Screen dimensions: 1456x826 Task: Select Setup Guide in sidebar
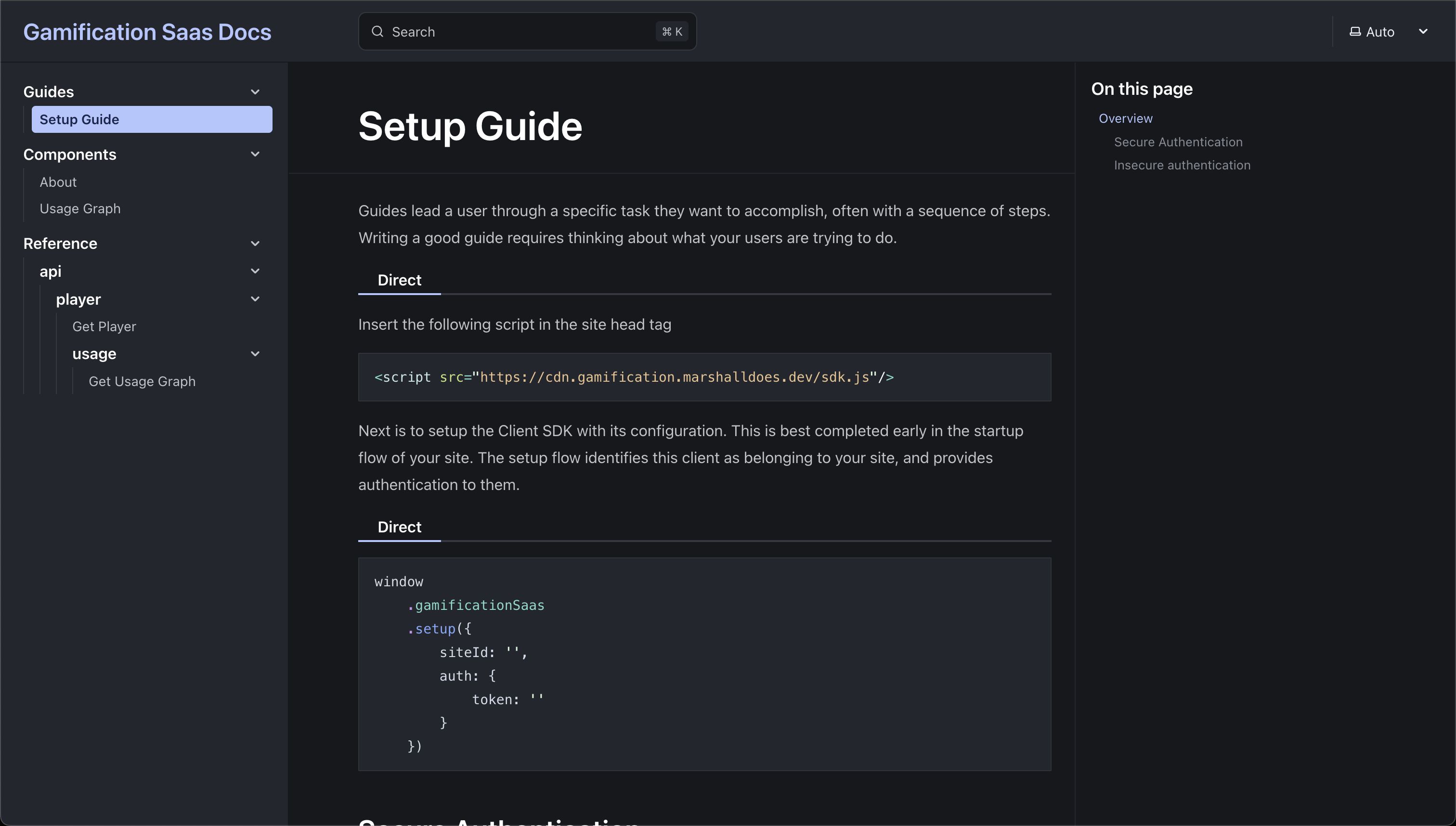(x=152, y=119)
